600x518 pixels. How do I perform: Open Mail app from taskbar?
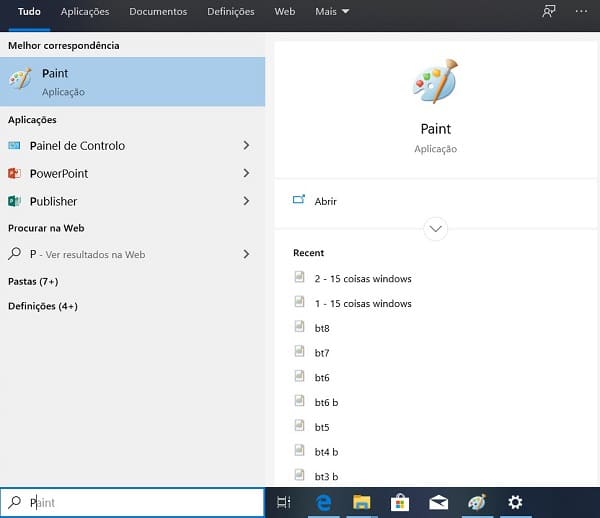(439, 502)
